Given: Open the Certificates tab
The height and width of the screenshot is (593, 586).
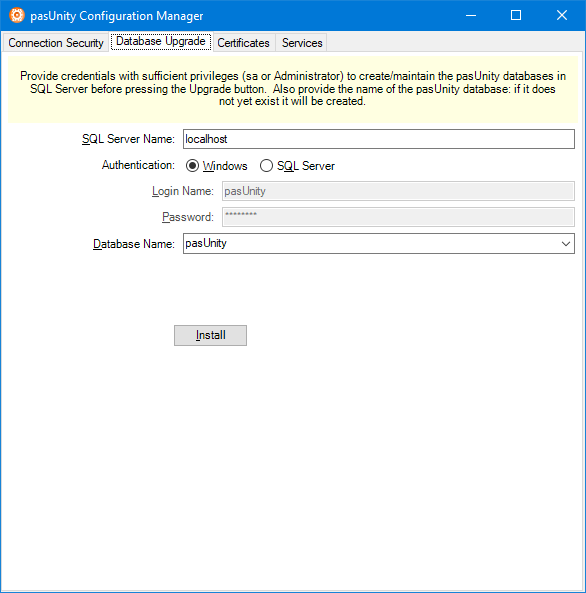Looking at the screenshot, I should point(243,43).
